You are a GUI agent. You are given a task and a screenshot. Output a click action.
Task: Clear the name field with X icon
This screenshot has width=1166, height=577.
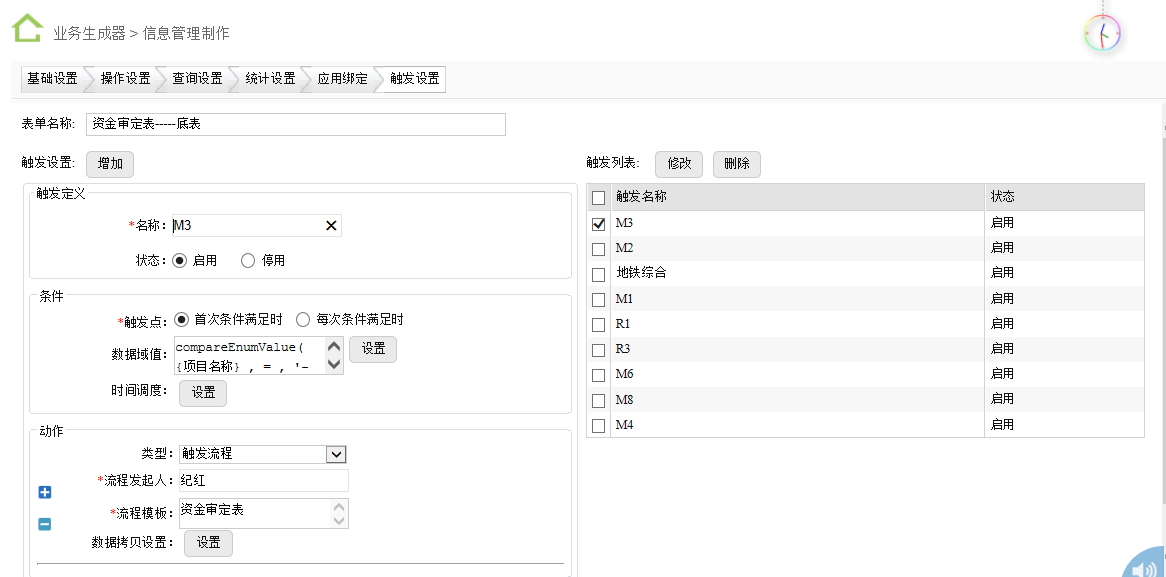331,226
